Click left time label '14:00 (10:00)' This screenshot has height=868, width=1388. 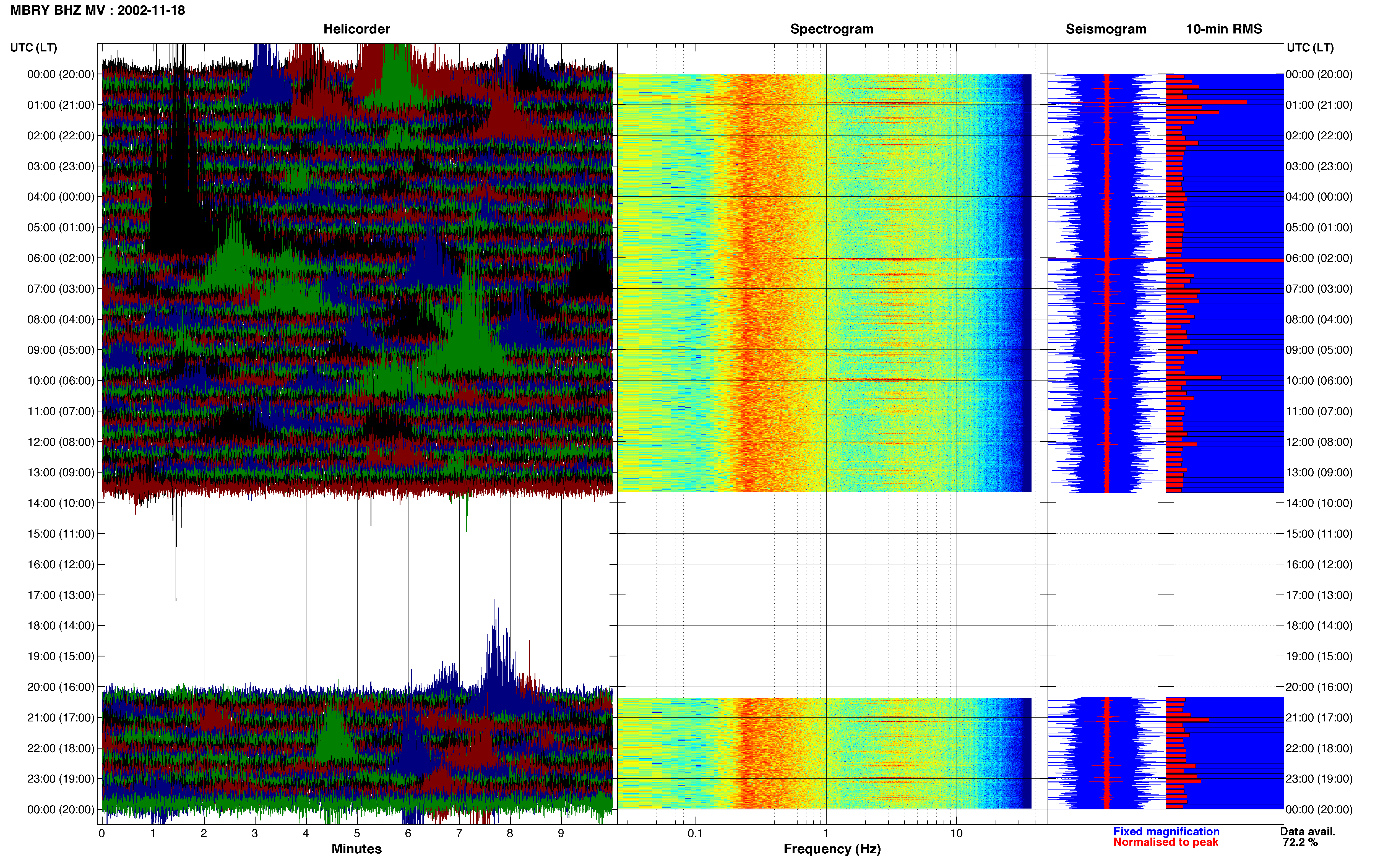click(x=61, y=504)
